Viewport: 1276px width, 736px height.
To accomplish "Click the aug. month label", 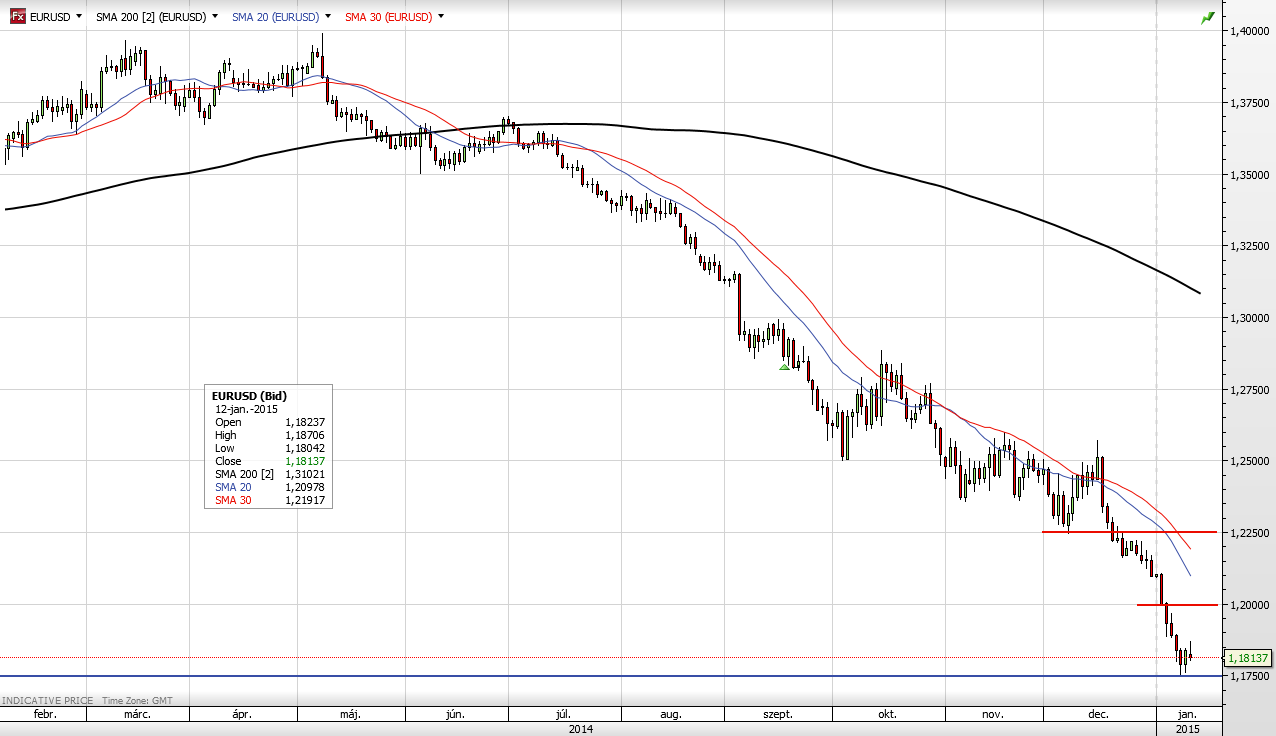I will pos(671,714).
